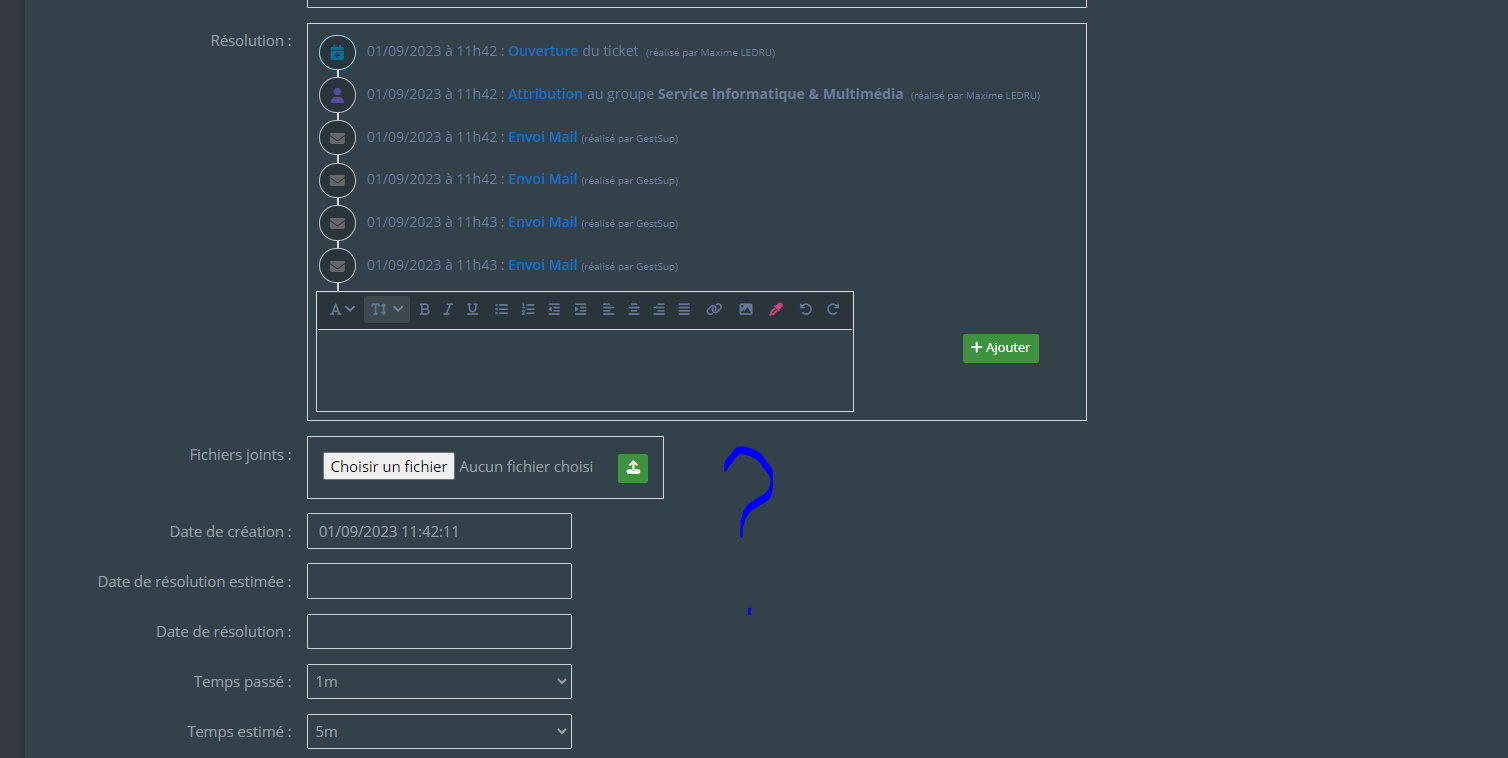This screenshot has width=1508, height=758.
Task: Open the Temps passé dropdown
Action: click(x=439, y=681)
